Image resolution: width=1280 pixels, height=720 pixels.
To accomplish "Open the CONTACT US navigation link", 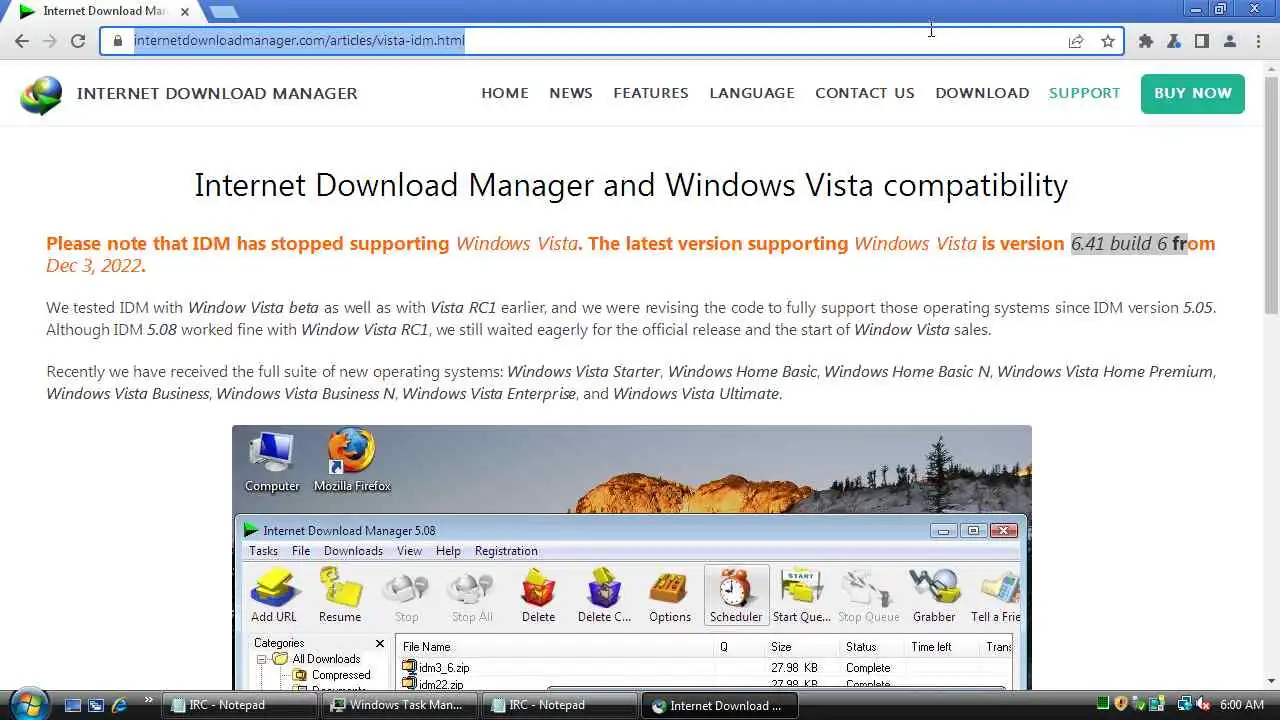I will tap(865, 93).
